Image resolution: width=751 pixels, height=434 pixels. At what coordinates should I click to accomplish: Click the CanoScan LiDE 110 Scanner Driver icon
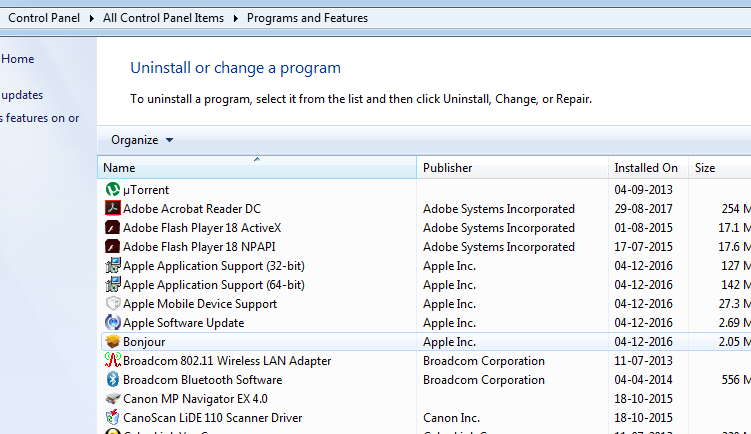(x=113, y=418)
